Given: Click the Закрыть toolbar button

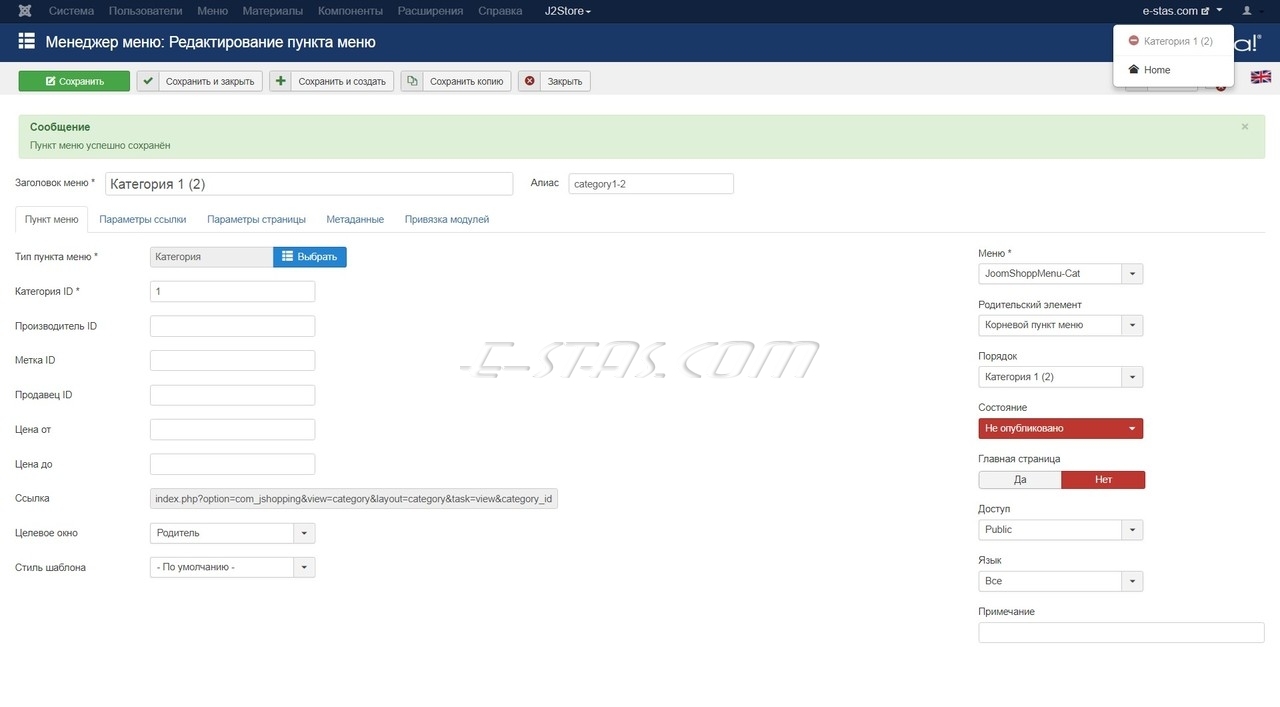Looking at the screenshot, I should pos(554,81).
